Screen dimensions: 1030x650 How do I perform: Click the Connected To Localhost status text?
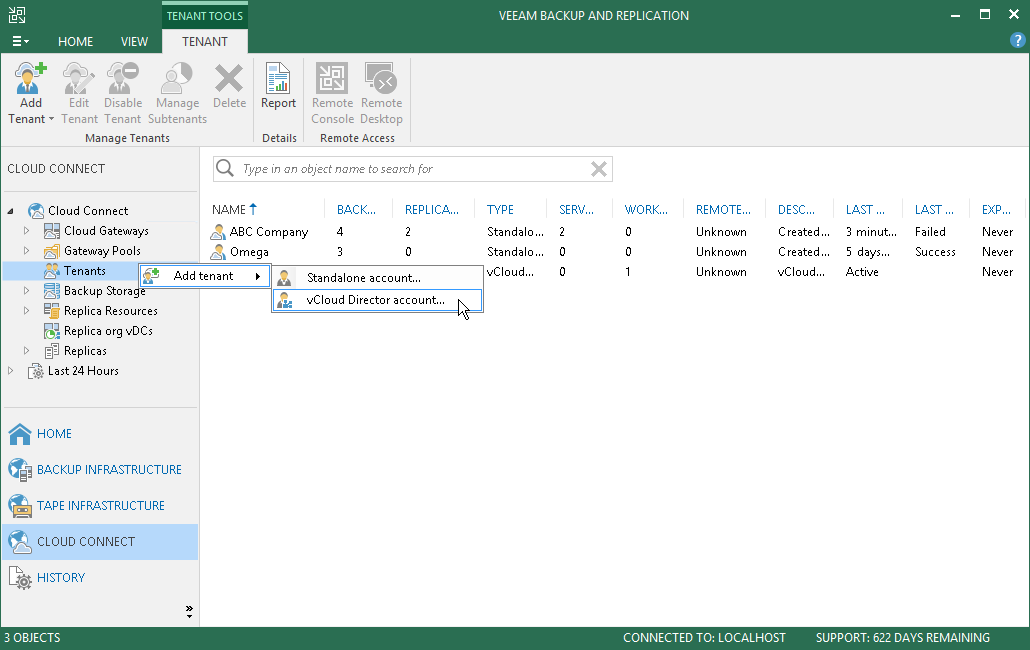pyautogui.click(x=704, y=638)
